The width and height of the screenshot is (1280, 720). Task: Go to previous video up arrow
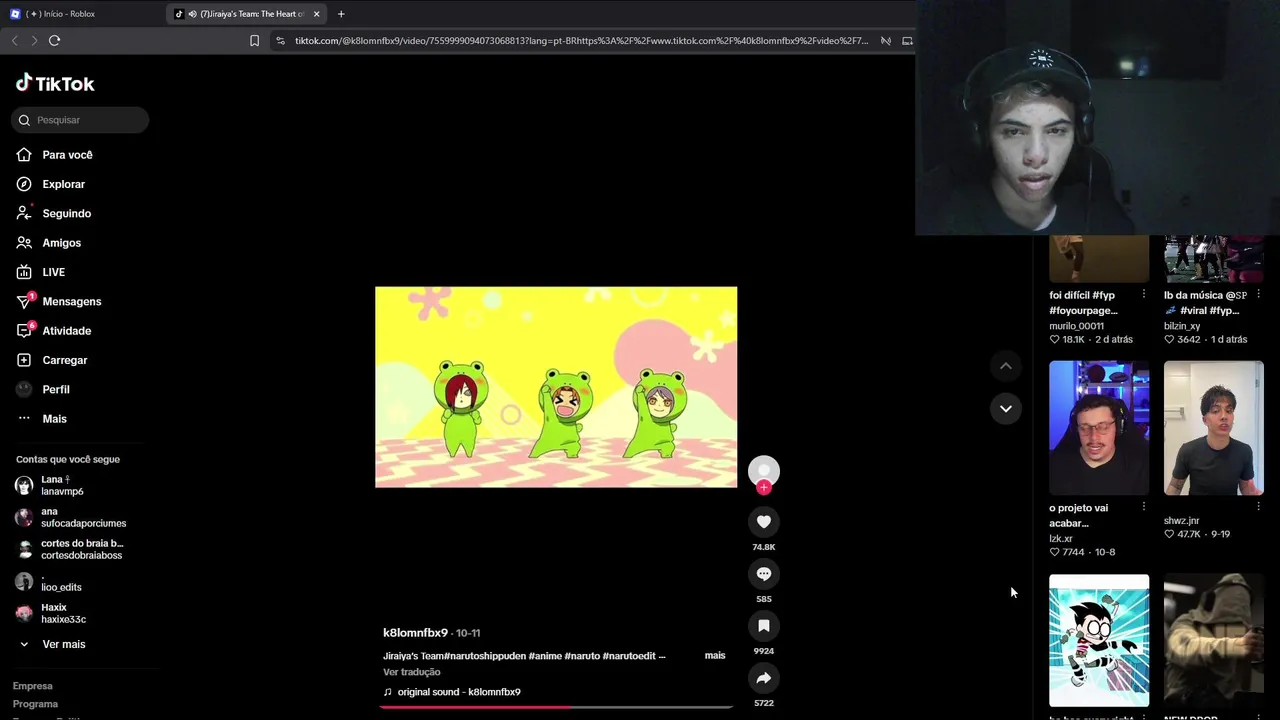(x=1006, y=366)
